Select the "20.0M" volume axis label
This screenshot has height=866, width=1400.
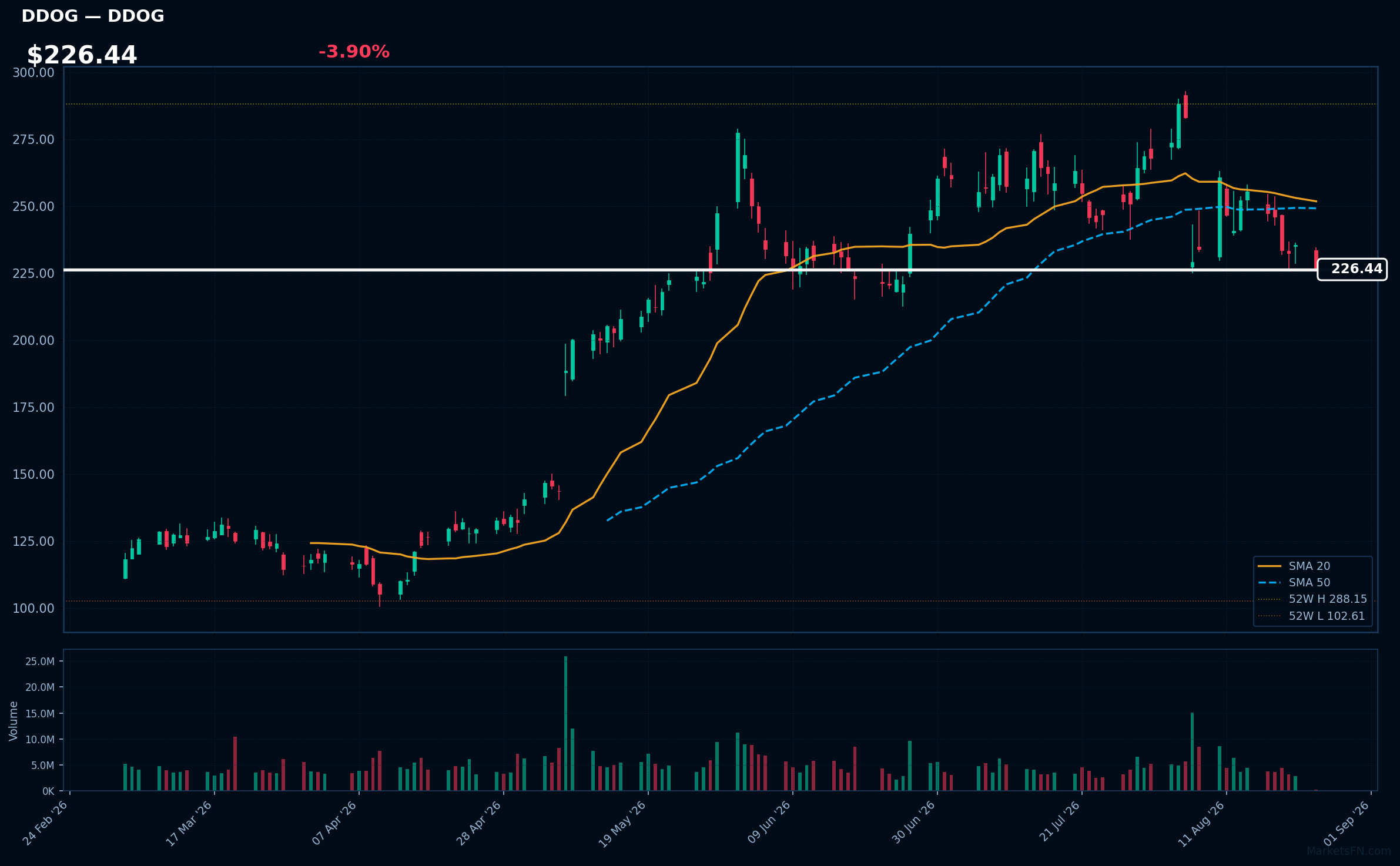click(40, 687)
